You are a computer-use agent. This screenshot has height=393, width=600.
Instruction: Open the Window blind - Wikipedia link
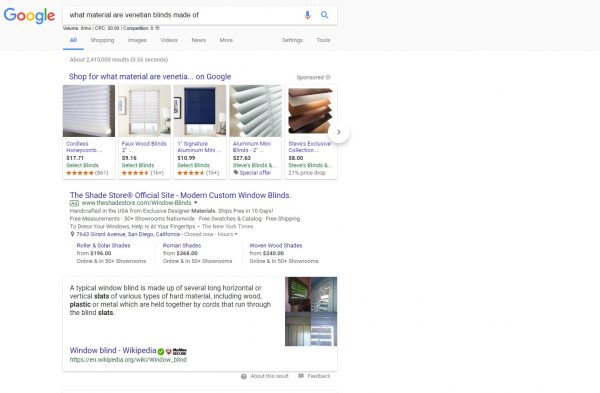point(113,350)
